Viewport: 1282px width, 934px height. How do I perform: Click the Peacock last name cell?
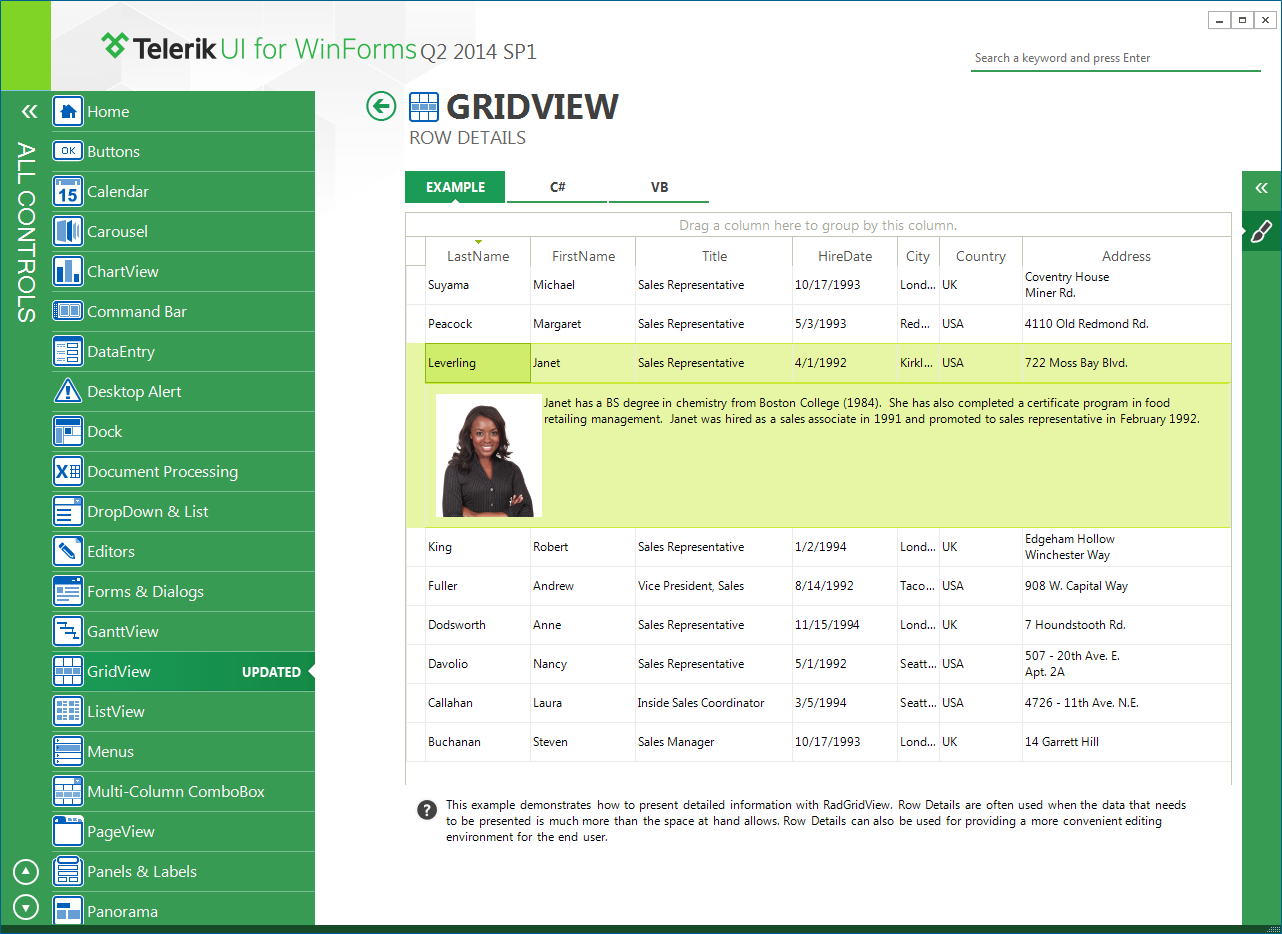pyautogui.click(x=478, y=324)
